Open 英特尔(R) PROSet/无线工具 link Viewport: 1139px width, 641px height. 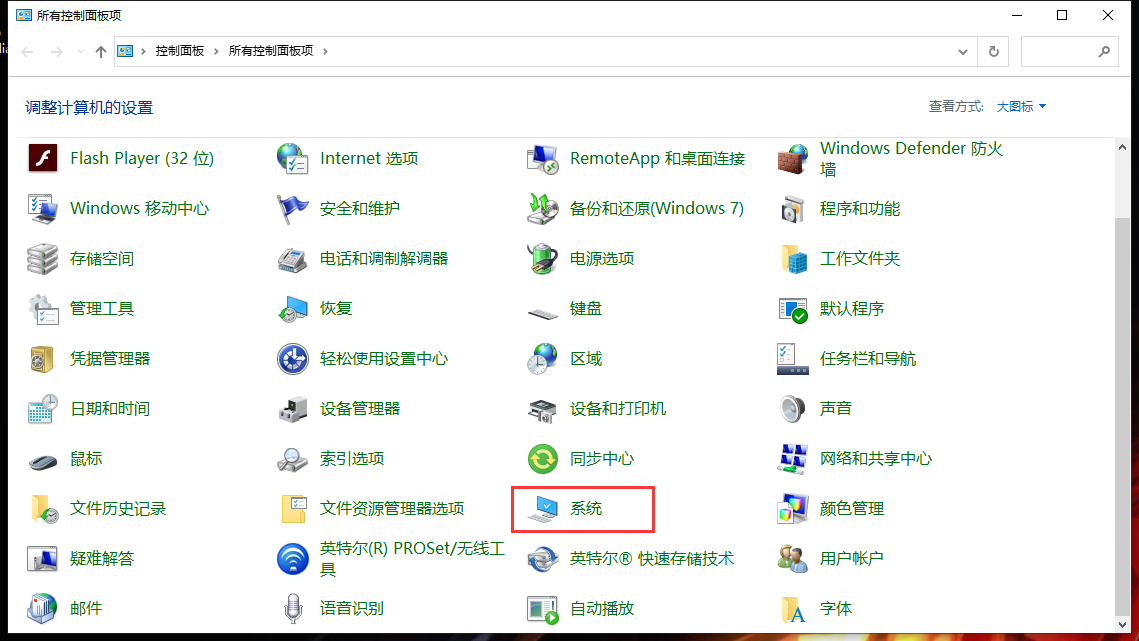[412, 558]
